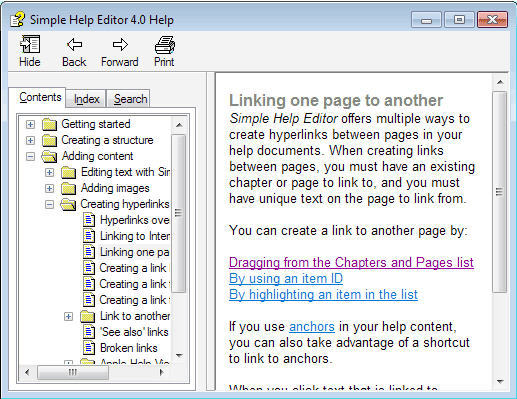
Task: Click the Broken links page icon
Action: [x=89, y=348]
